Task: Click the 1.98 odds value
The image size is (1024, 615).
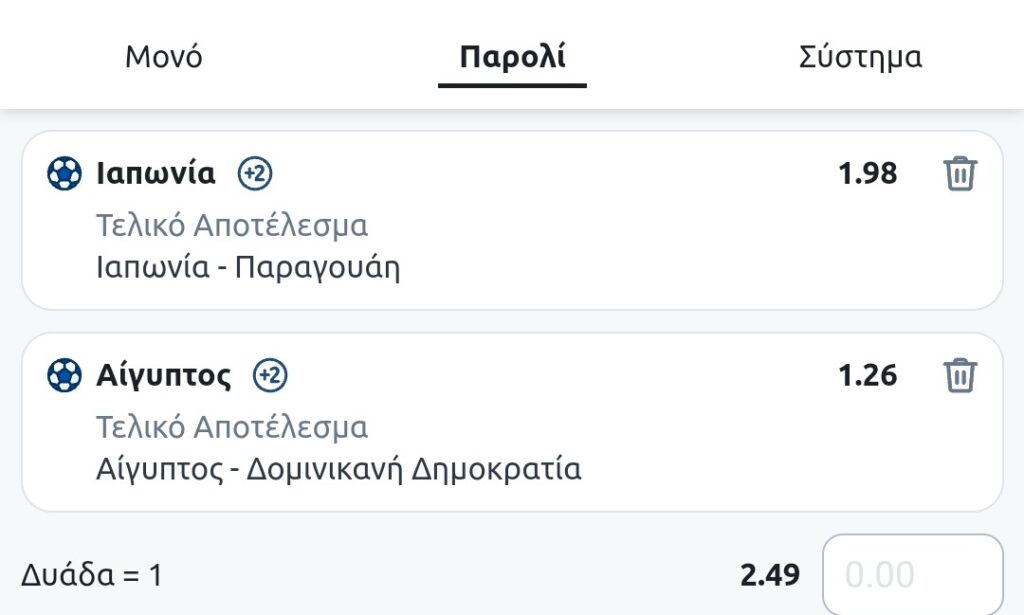Action: click(x=867, y=174)
